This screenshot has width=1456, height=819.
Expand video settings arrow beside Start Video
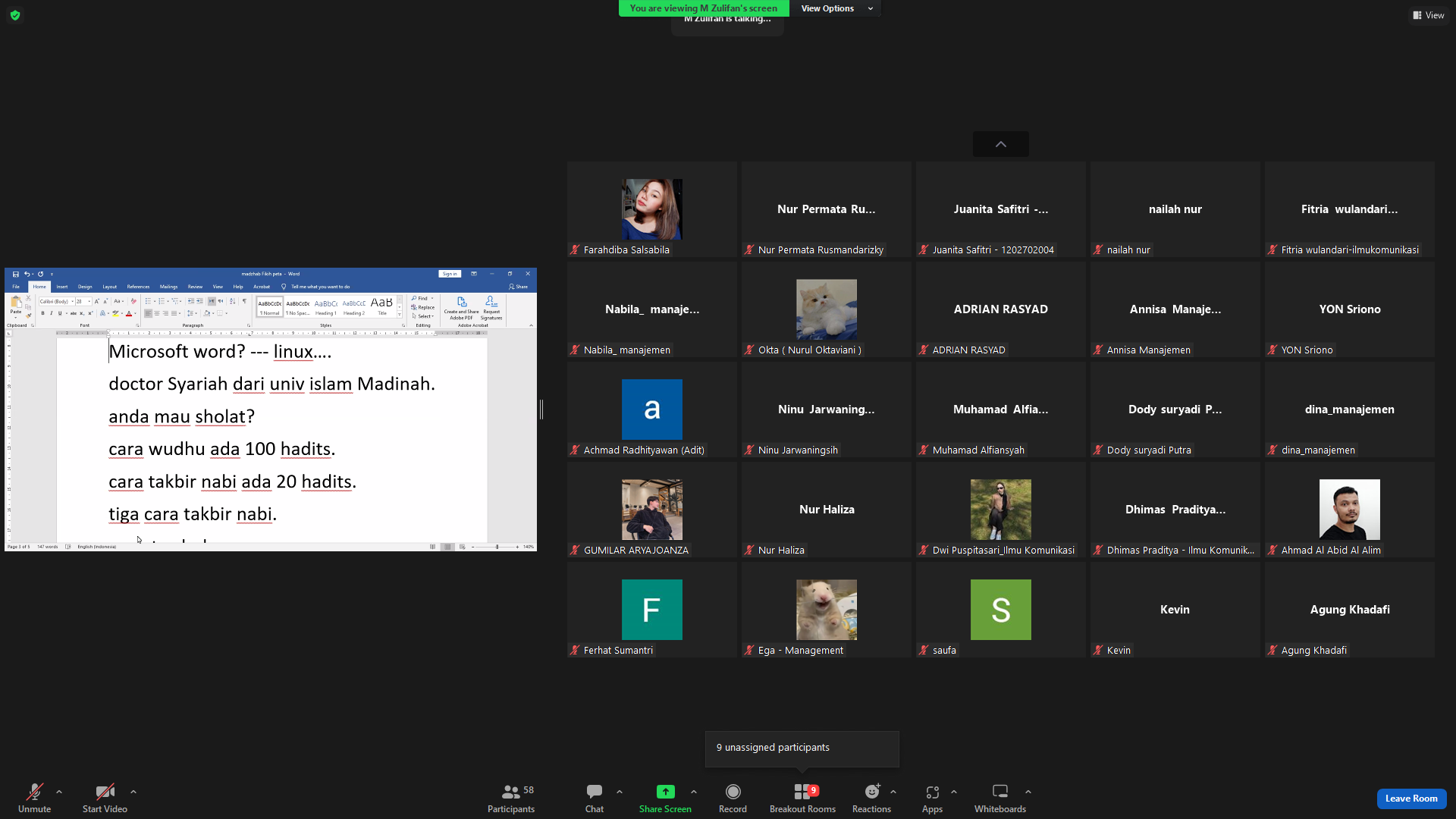(x=133, y=792)
